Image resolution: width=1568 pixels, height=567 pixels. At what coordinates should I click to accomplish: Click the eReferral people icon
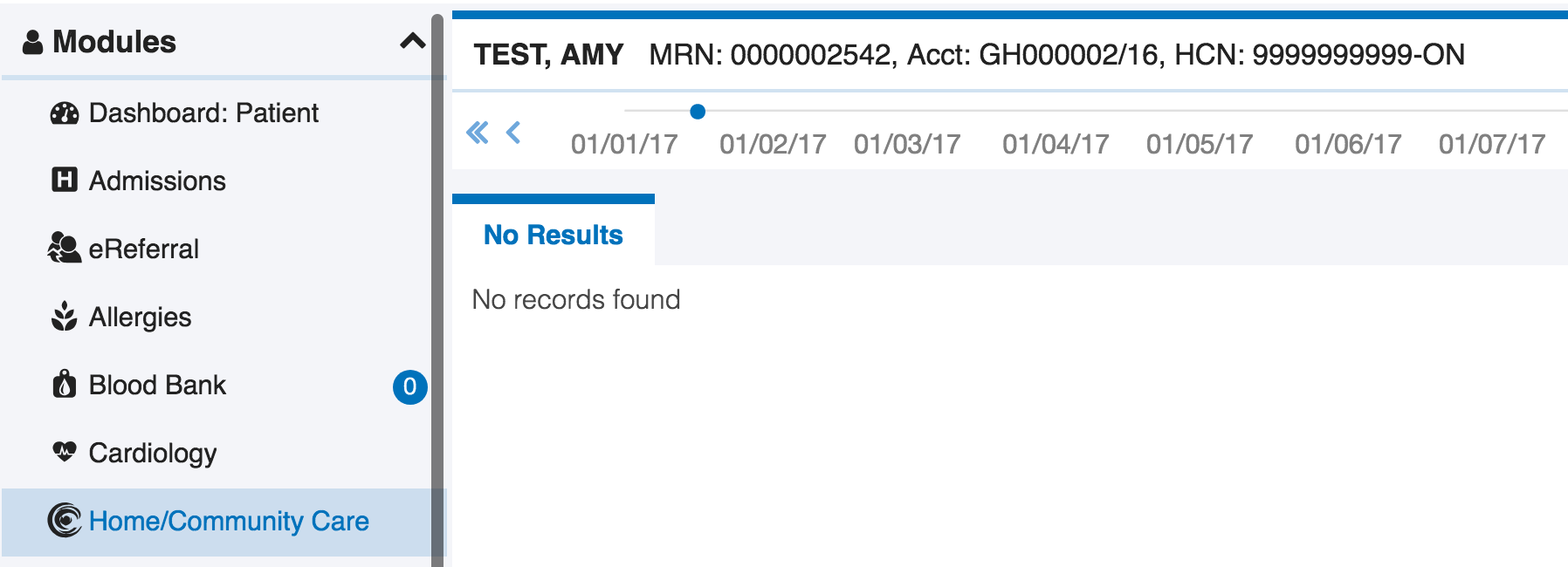pos(64,249)
